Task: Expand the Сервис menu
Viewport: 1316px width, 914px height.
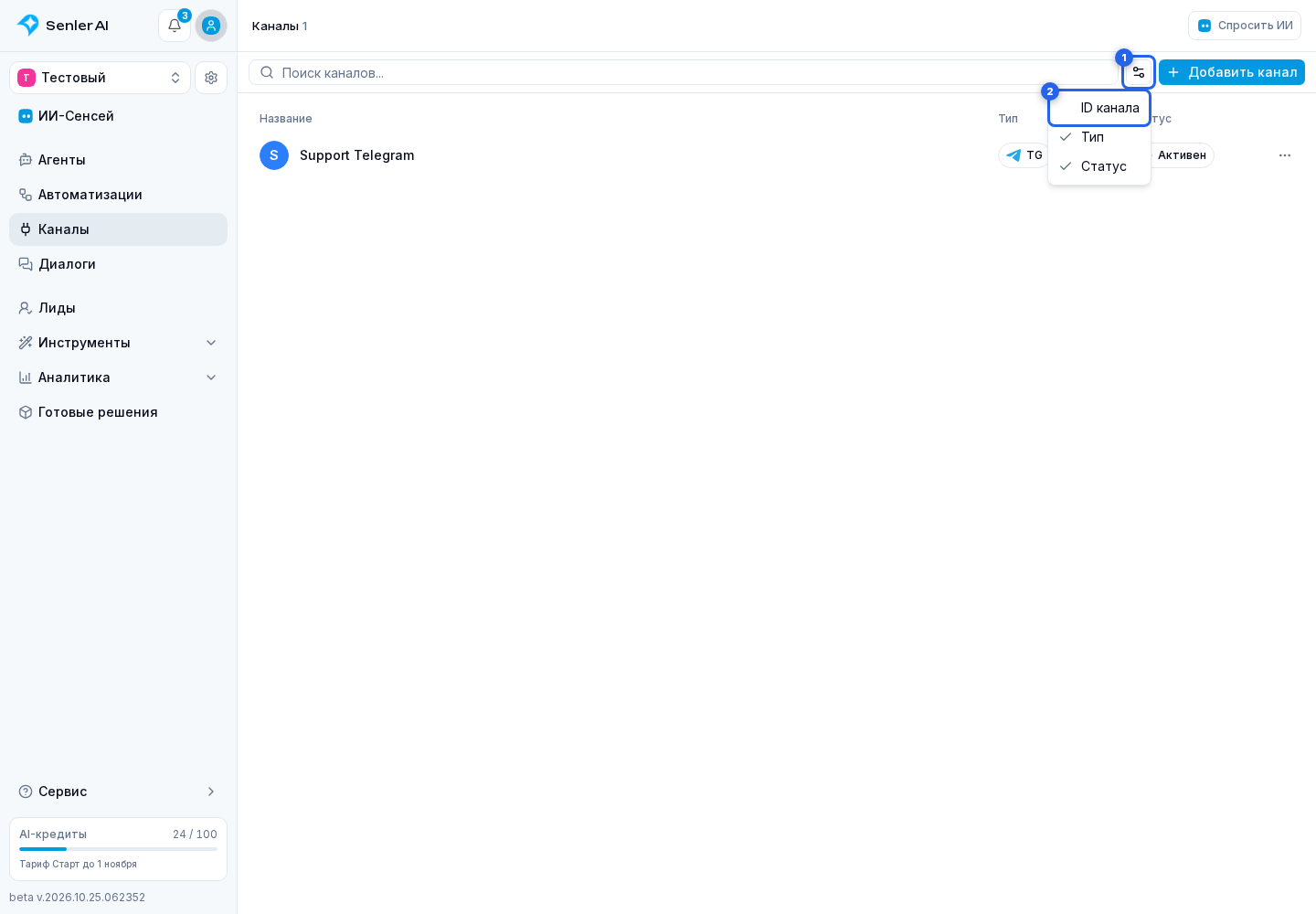Action: (118, 792)
